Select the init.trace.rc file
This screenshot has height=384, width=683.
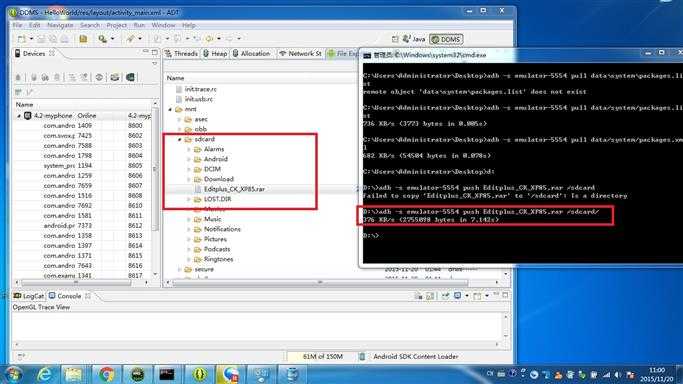pyautogui.click(x=200, y=89)
